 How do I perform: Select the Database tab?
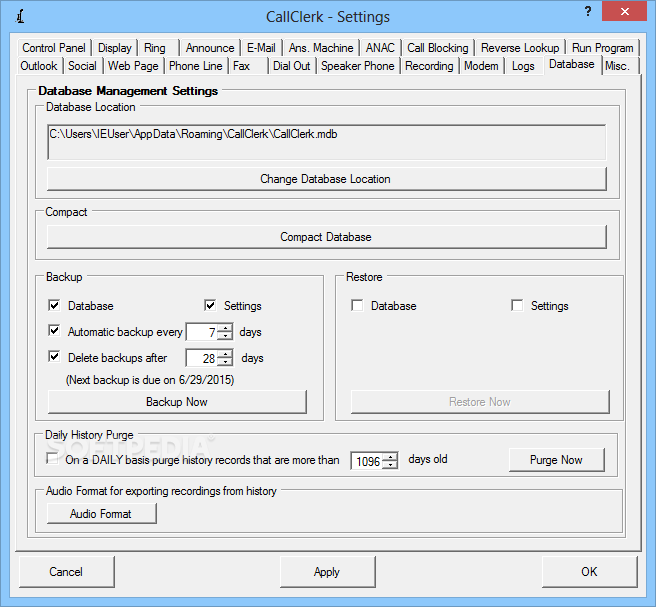(x=572, y=64)
